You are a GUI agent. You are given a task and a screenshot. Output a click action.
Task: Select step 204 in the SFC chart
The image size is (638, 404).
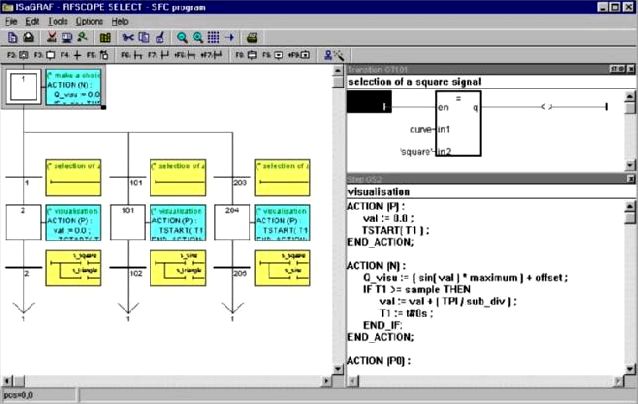[232, 222]
